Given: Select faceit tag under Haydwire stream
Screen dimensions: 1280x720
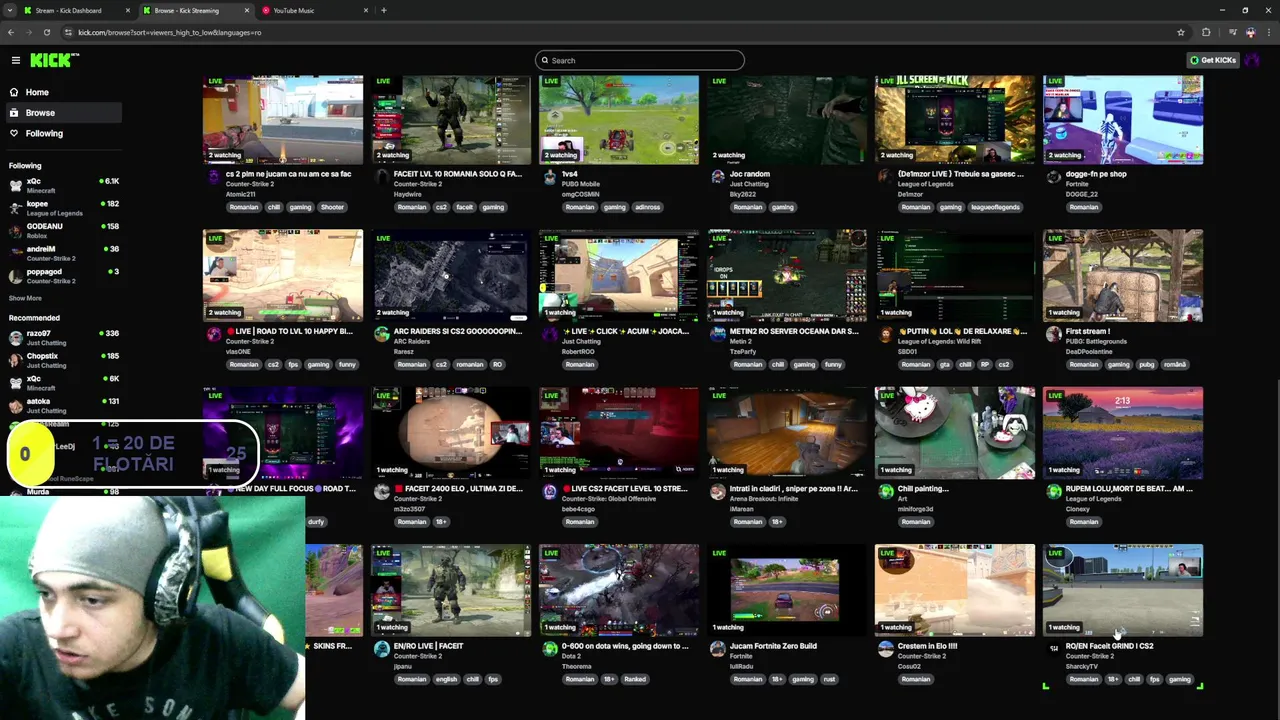Looking at the screenshot, I should pyautogui.click(x=464, y=207).
